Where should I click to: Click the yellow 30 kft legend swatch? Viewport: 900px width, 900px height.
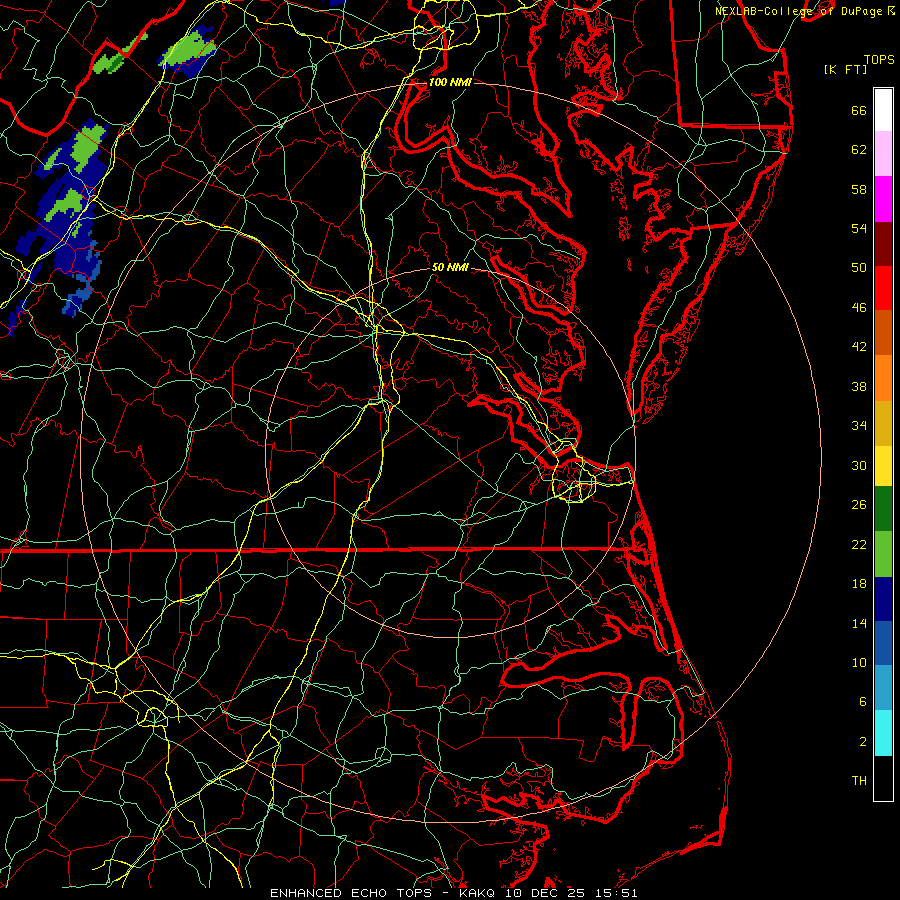pyautogui.click(x=883, y=466)
